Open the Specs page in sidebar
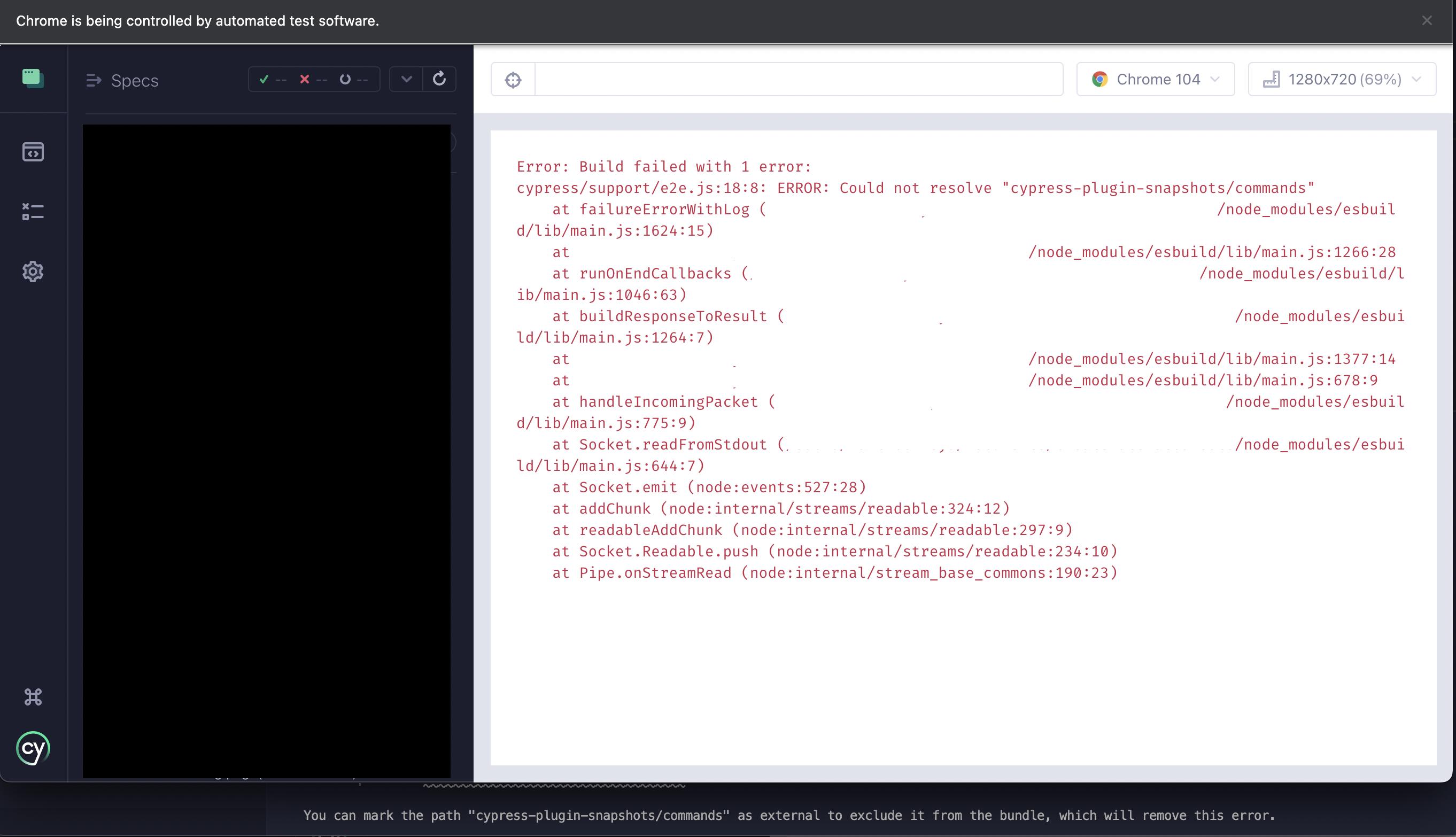The image size is (1456, 837). [33, 152]
